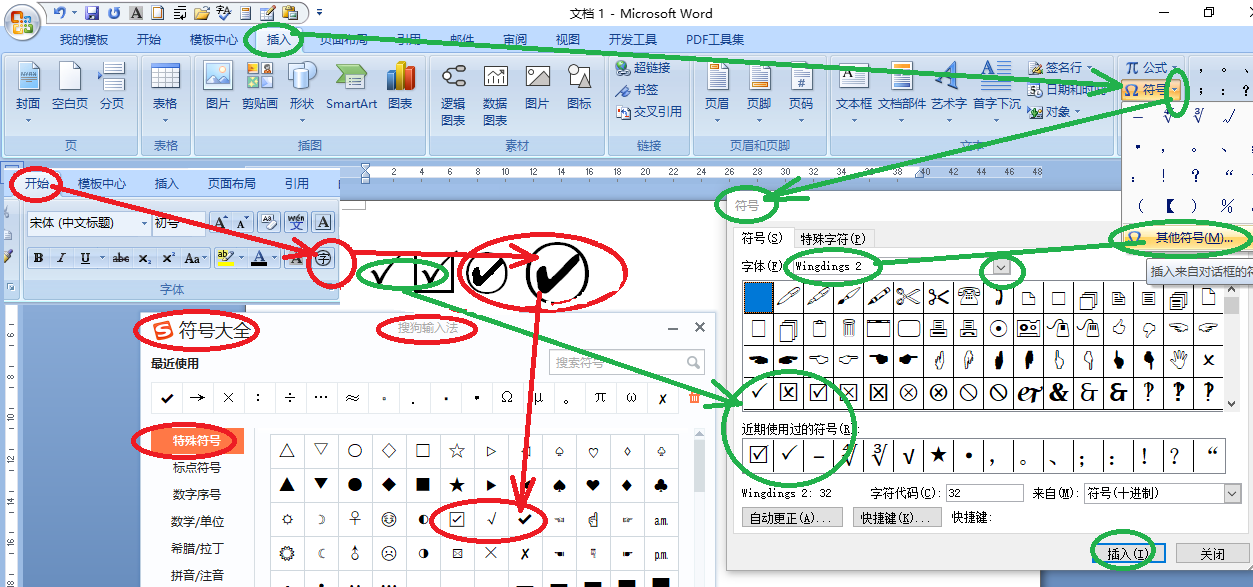Click the Undo arrow icon in quick access toolbar
Image resolution: width=1253 pixels, height=587 pixels.
tap(58, 13)
